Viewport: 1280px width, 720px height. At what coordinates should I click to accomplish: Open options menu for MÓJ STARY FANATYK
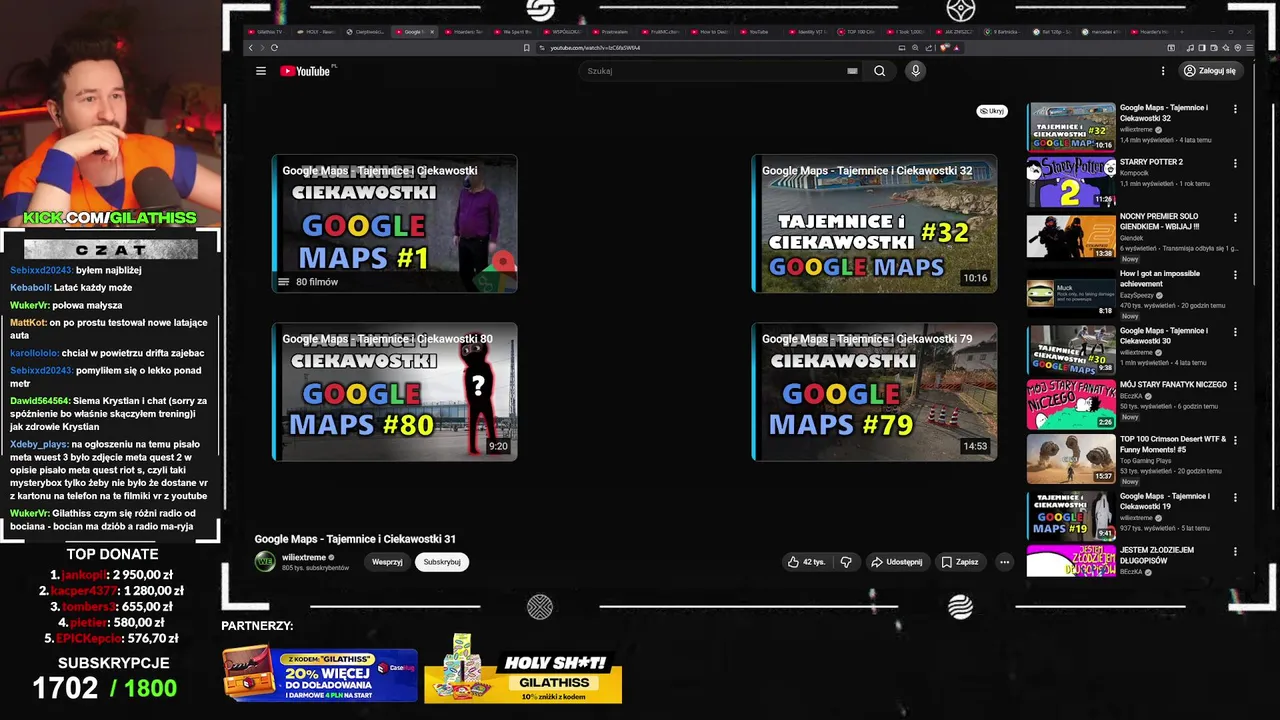click(1235, 385)
